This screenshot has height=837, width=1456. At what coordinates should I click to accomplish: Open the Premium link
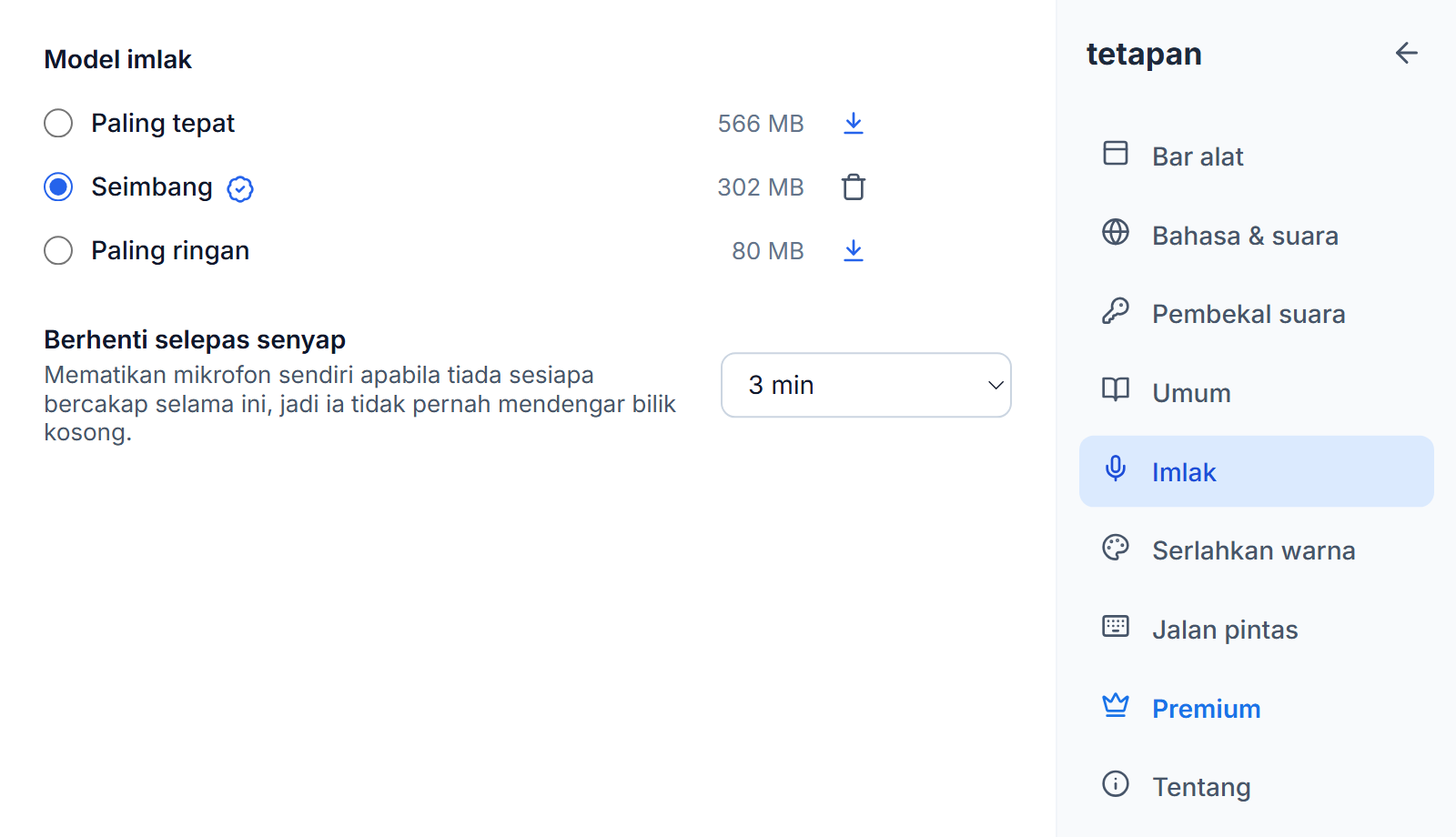pos(1256,708)
